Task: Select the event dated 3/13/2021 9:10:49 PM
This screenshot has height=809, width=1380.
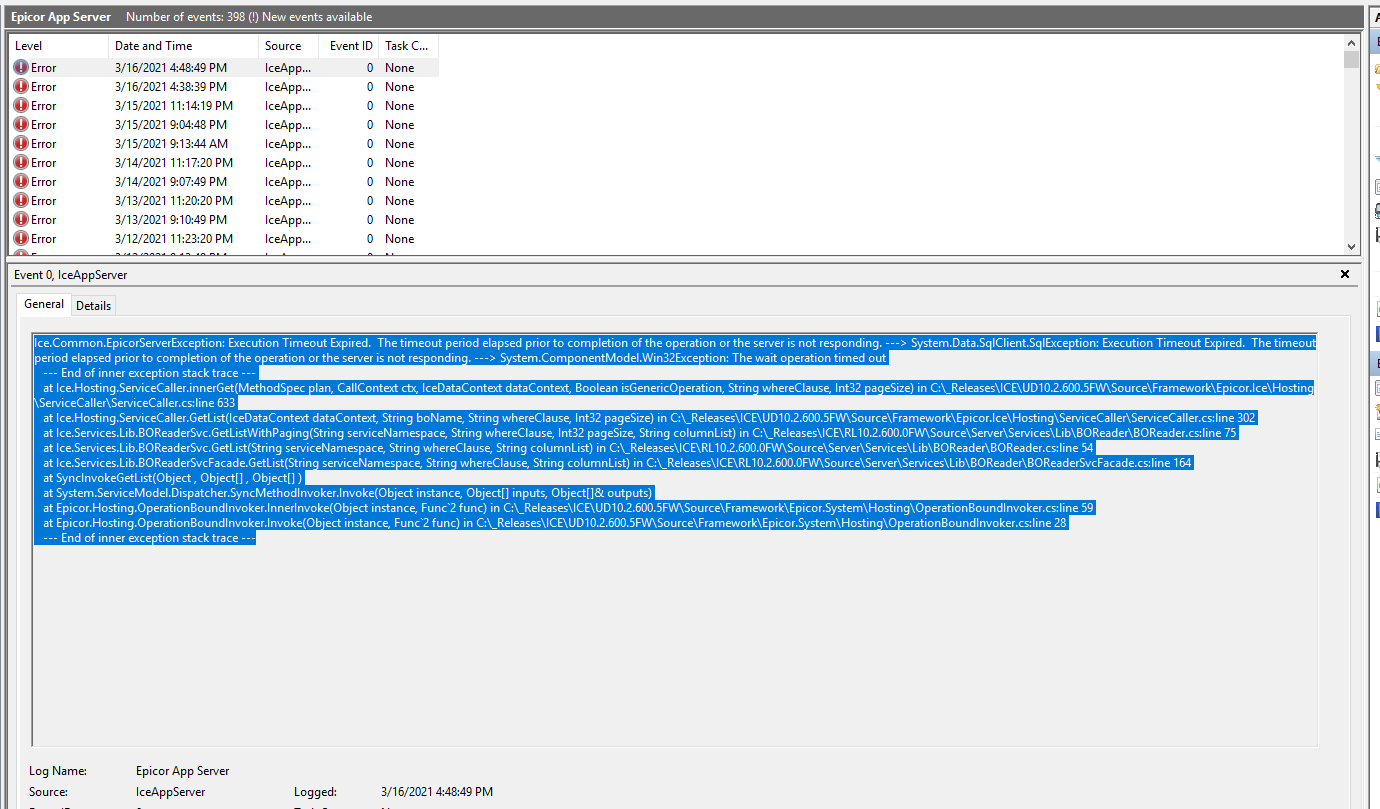Action: click(224, 220)
